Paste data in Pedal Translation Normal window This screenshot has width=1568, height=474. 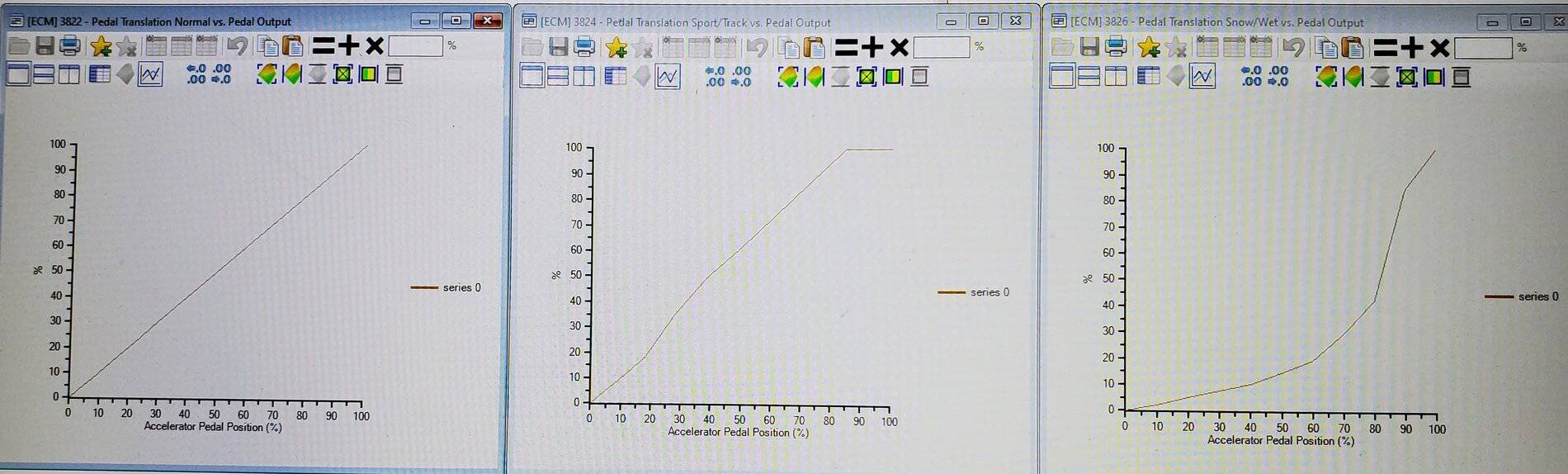[292, 46]
